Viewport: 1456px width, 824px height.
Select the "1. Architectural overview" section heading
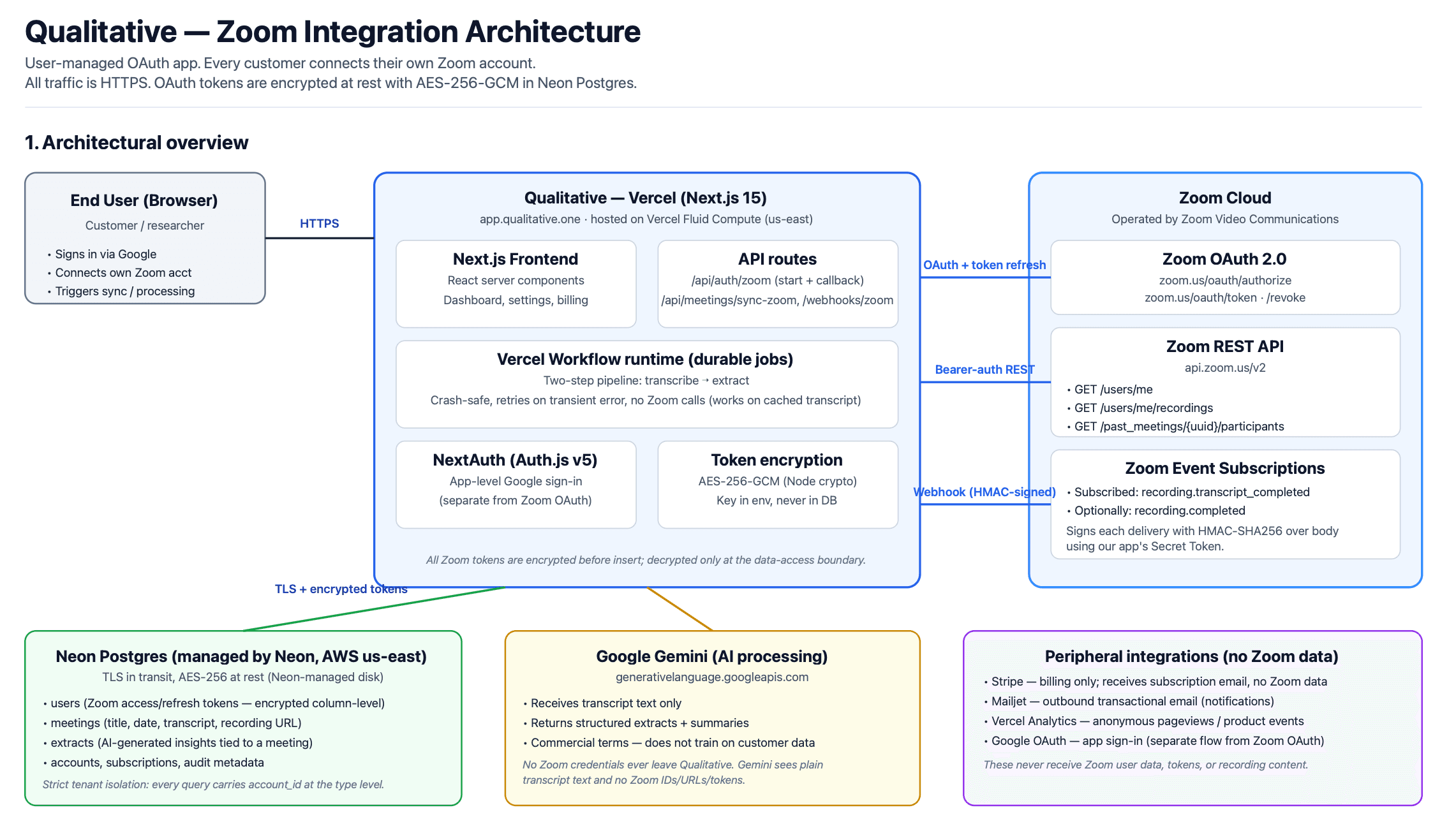pos(137,142)
